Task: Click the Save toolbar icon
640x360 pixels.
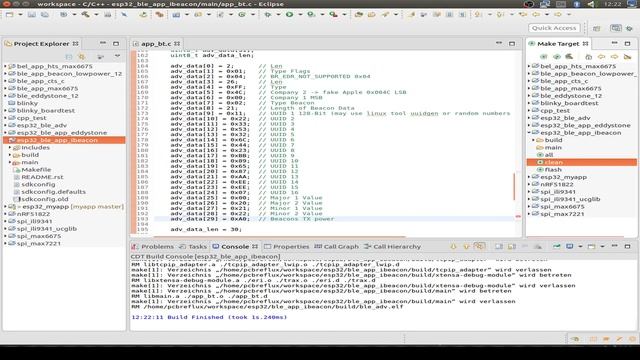Action: (31, 15)
